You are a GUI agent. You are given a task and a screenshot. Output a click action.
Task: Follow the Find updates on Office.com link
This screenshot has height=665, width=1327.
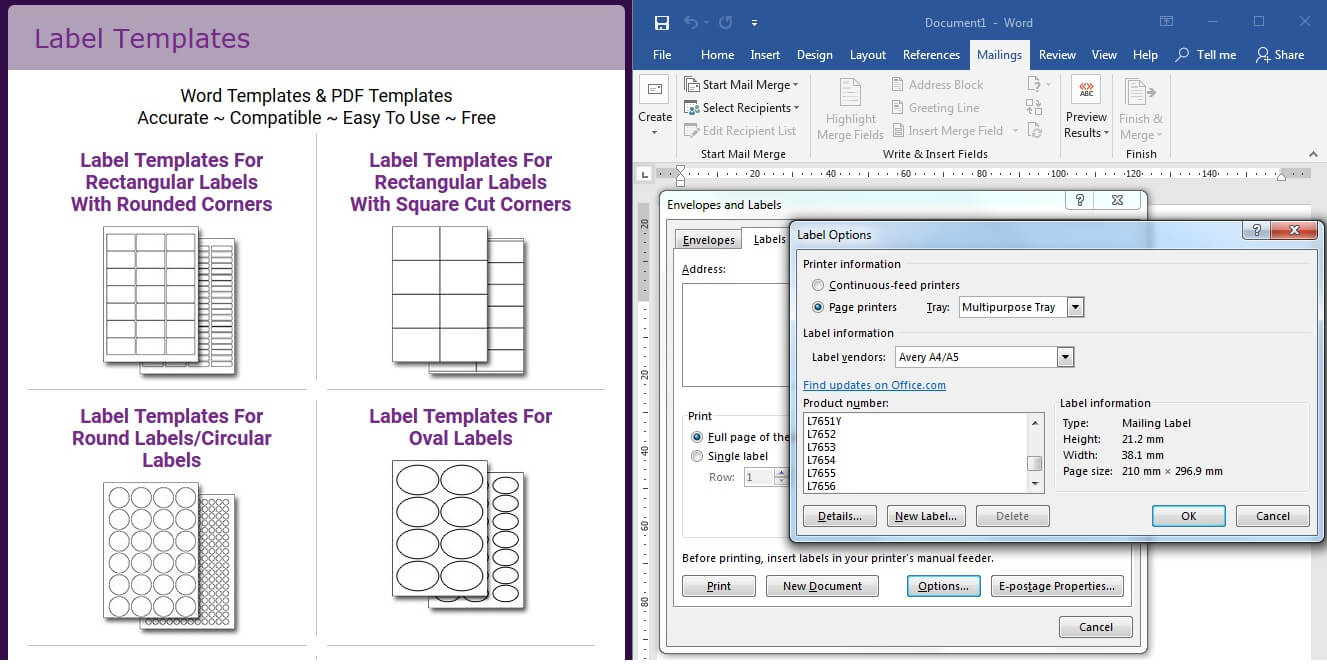[874, 385]
